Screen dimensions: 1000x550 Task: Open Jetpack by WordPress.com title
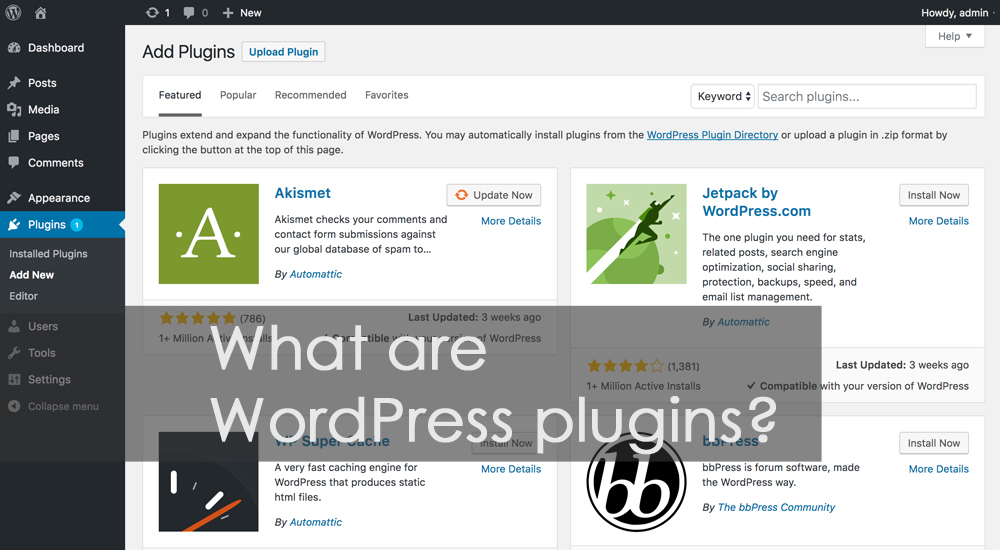point(756,202)
